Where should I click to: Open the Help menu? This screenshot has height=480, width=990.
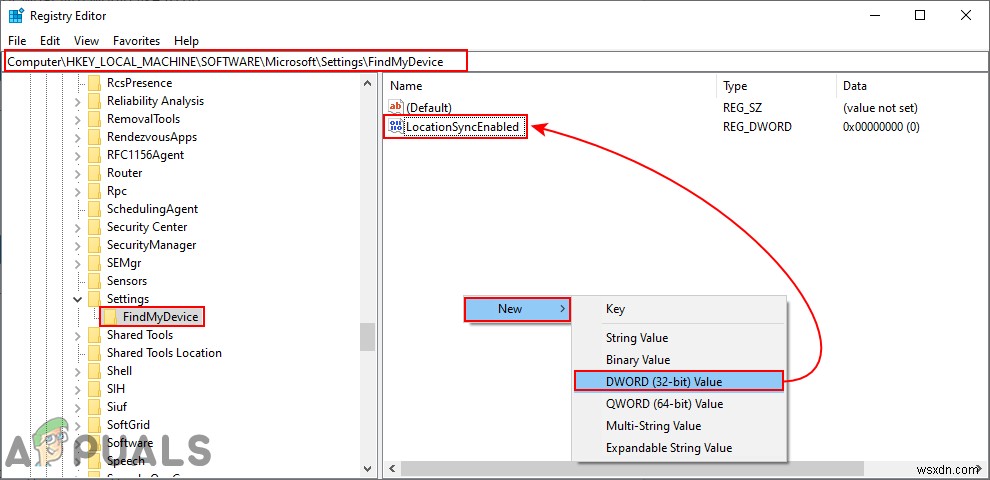click(186, 41)
